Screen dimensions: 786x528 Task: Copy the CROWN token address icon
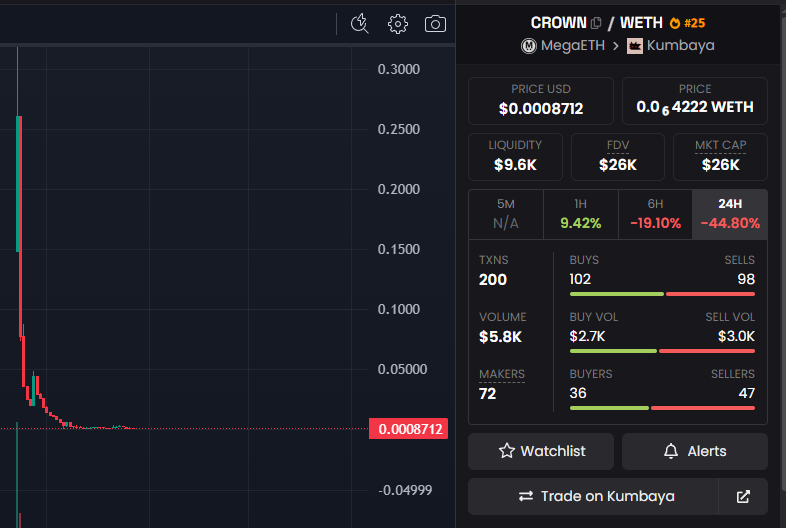pyautogui.click(x=596, y=23)
